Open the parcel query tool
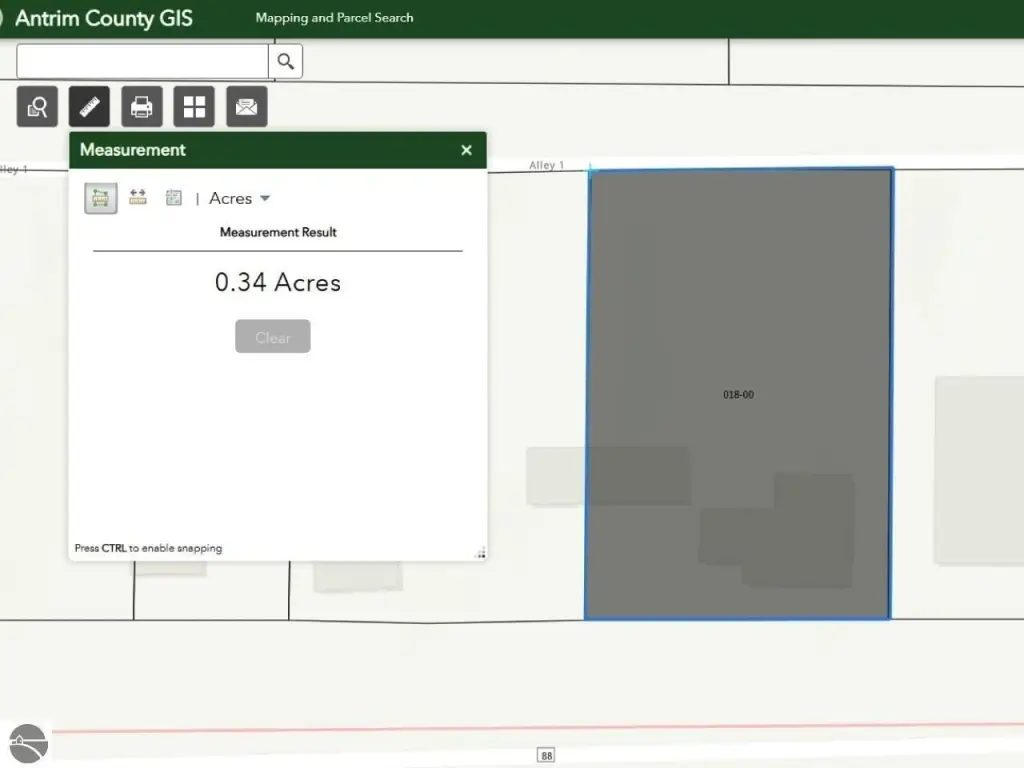 37,106
